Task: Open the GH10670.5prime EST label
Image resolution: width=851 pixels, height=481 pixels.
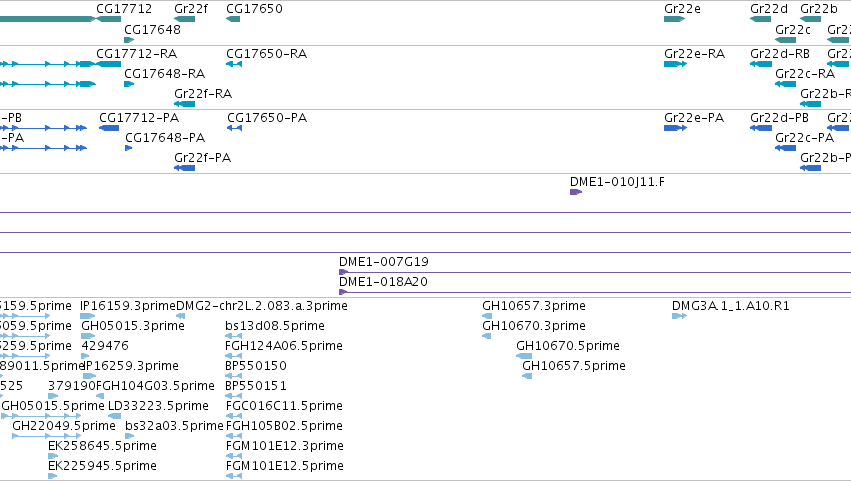Action: 568,346
